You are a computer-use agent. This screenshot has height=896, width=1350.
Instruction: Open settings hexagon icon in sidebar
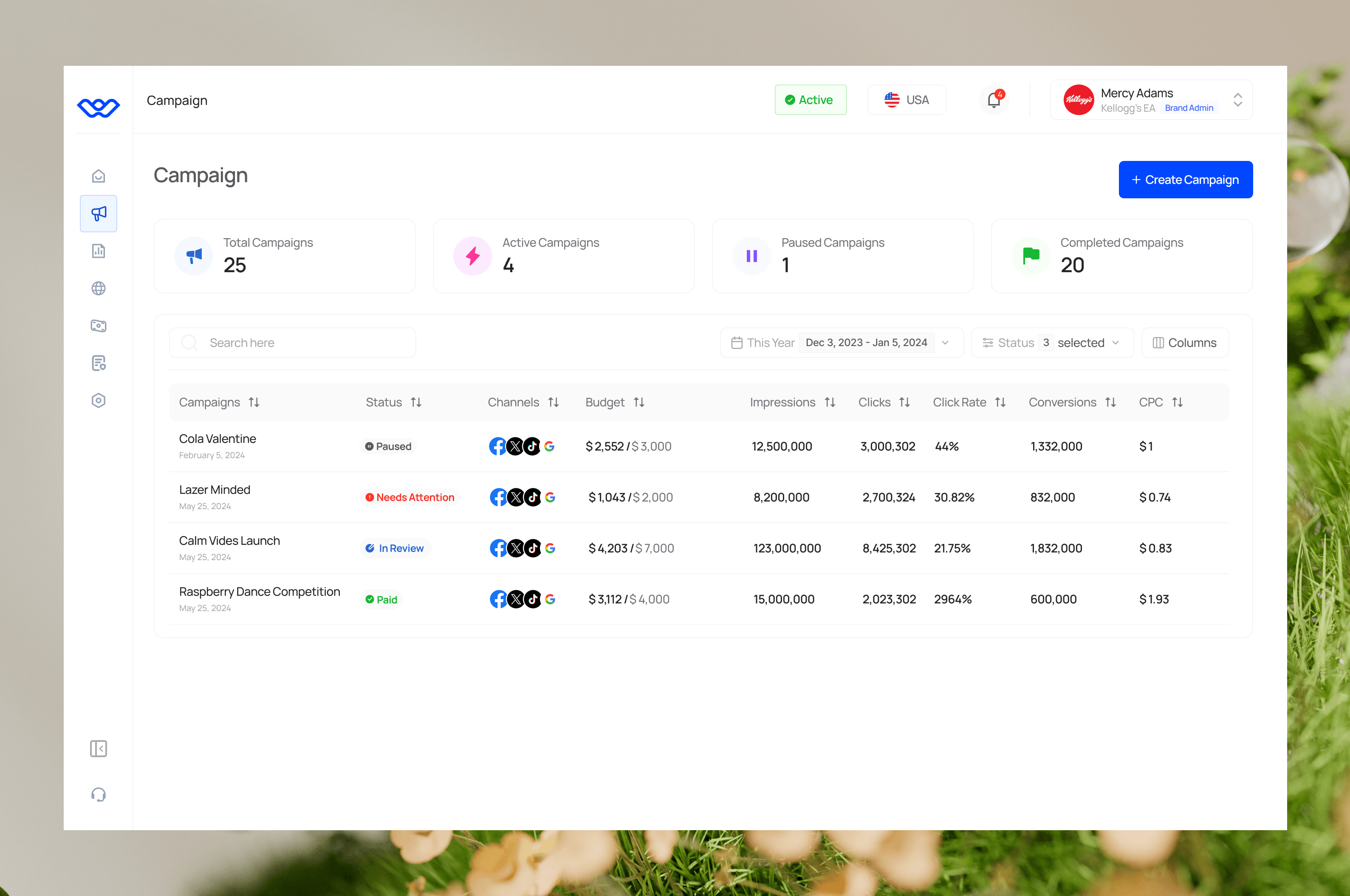click(x=98, y=400)
